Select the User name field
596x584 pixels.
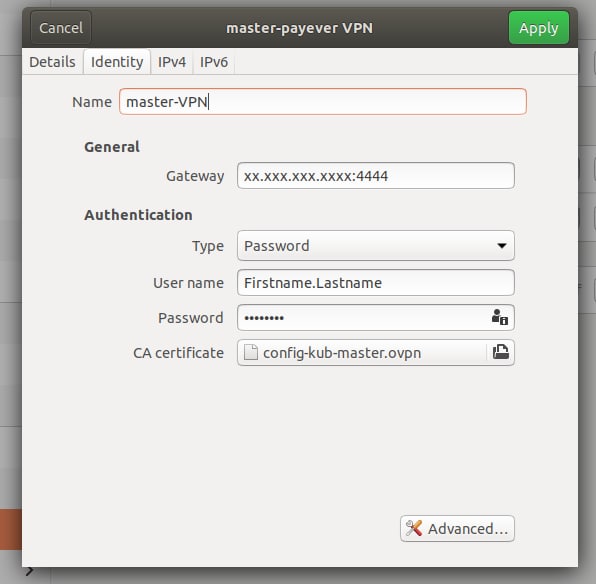pos(376,282)
